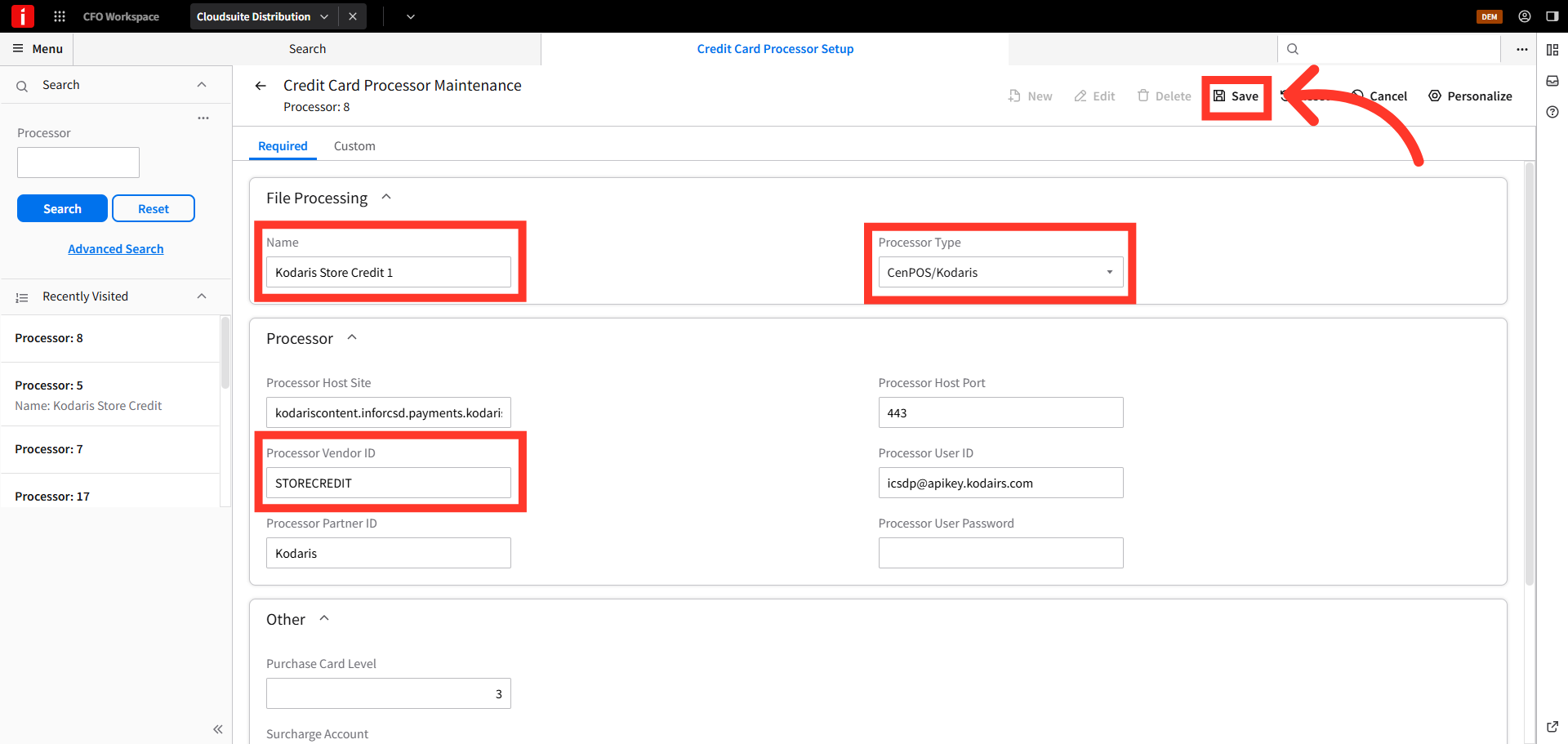This screenshot has height=744, width=1568.
Task: Click the Processor User Password field
Action: (x=1000, y=553)
